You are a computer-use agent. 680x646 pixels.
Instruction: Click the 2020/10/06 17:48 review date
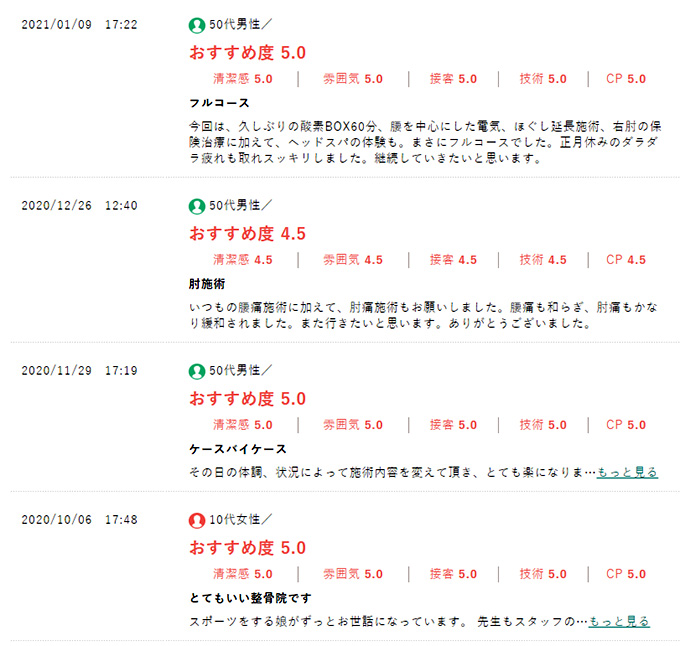pyautogui.click(x=80, y=520)
